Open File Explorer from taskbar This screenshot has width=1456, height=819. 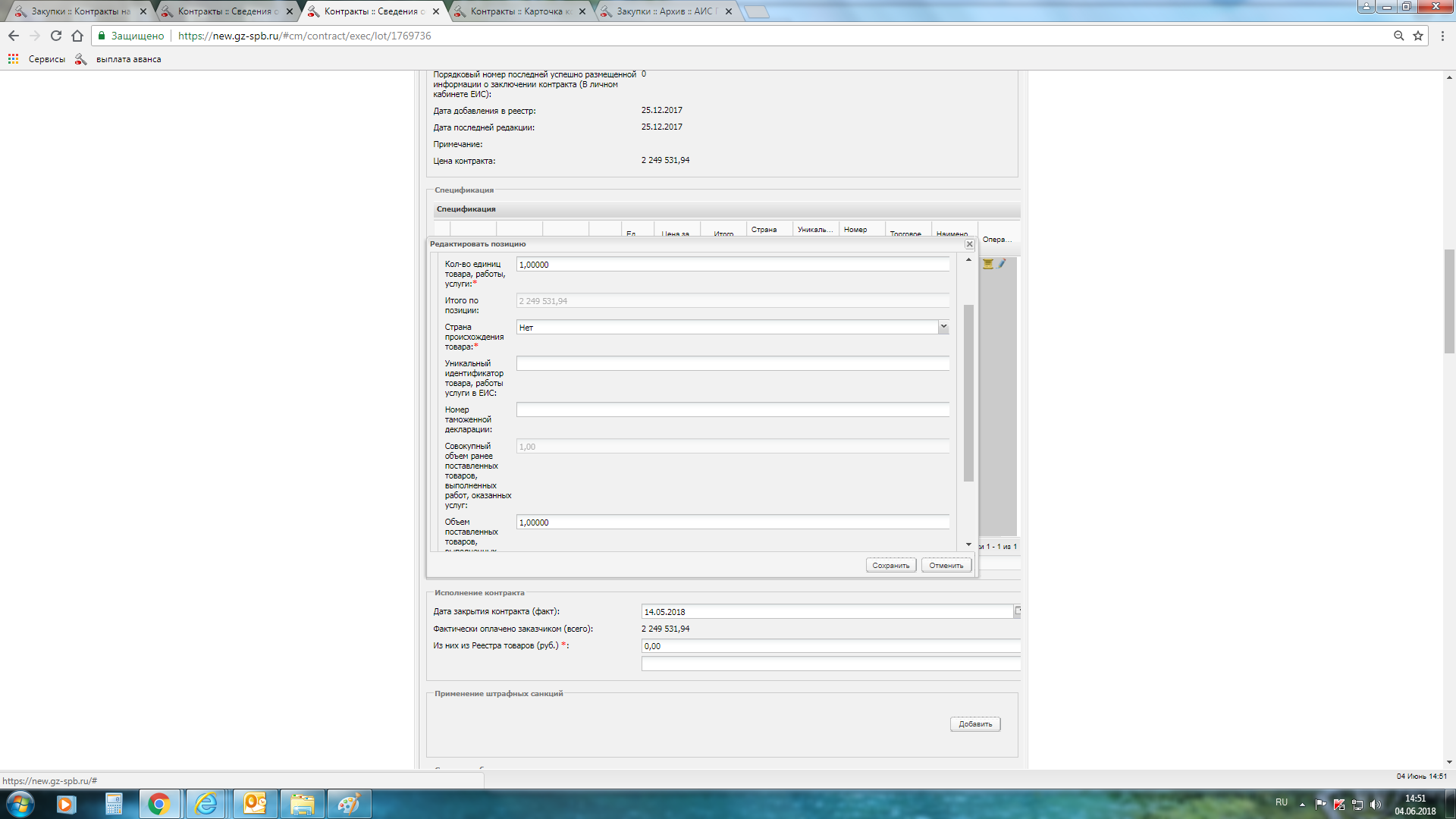pyautogui.click(x=302, y=804)
